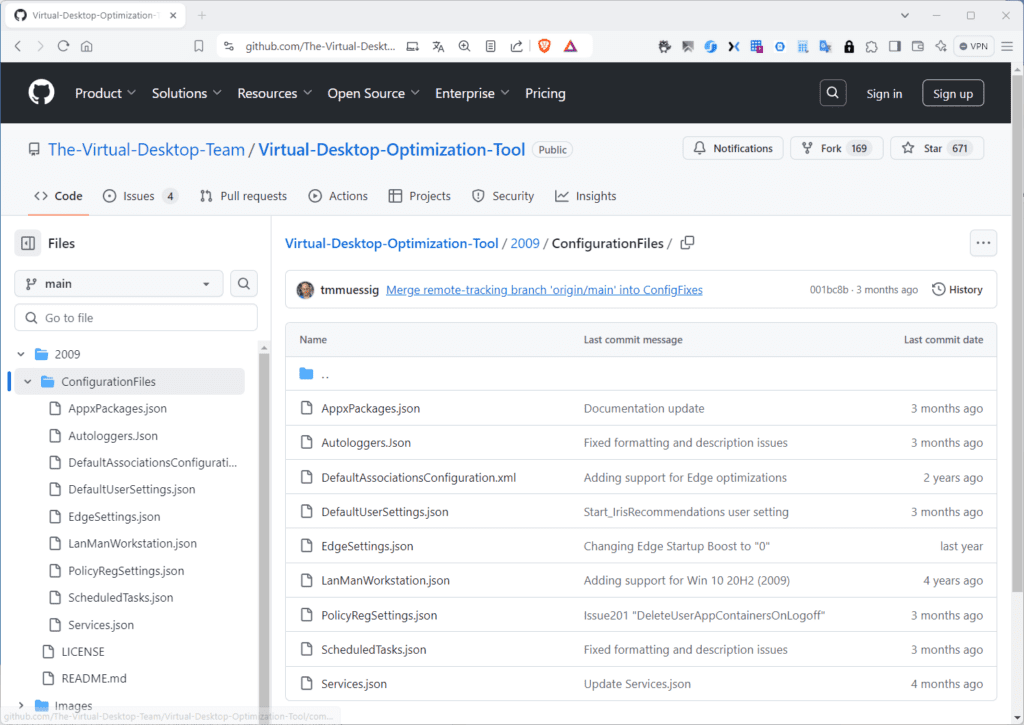
Task: Click the Leo AI sparkle icon
Action: click(x=941, y=46)
